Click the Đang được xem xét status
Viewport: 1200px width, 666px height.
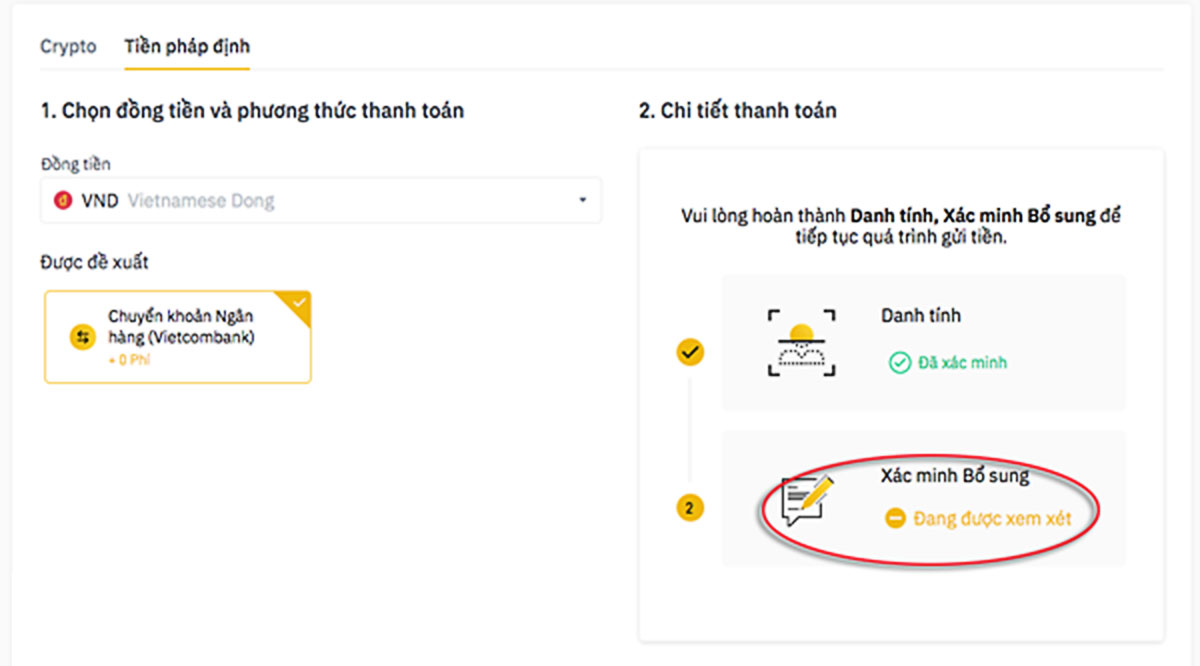click(x=992, y=519)
